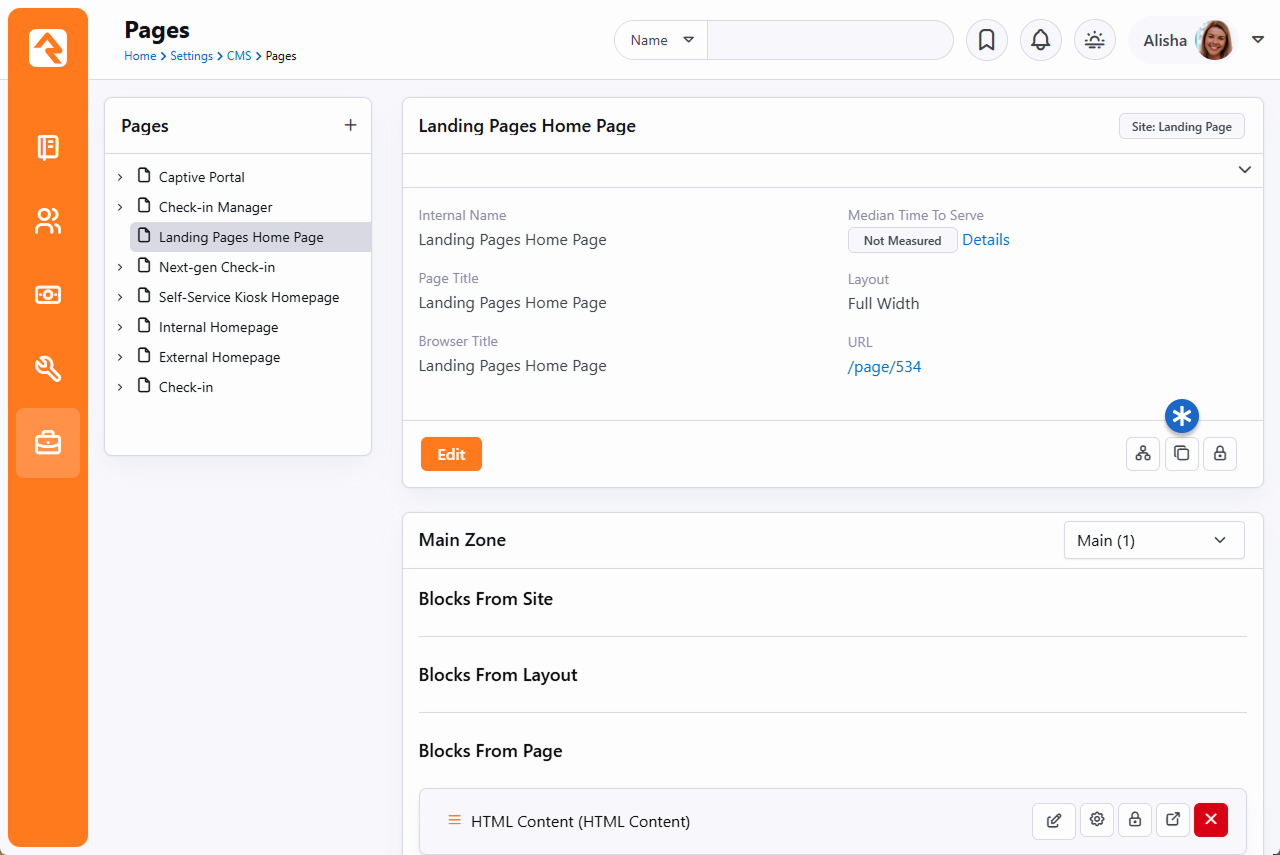Open the Name search type dropdown
This screenshot has height=855, width=1280.
tap(661, 40)
